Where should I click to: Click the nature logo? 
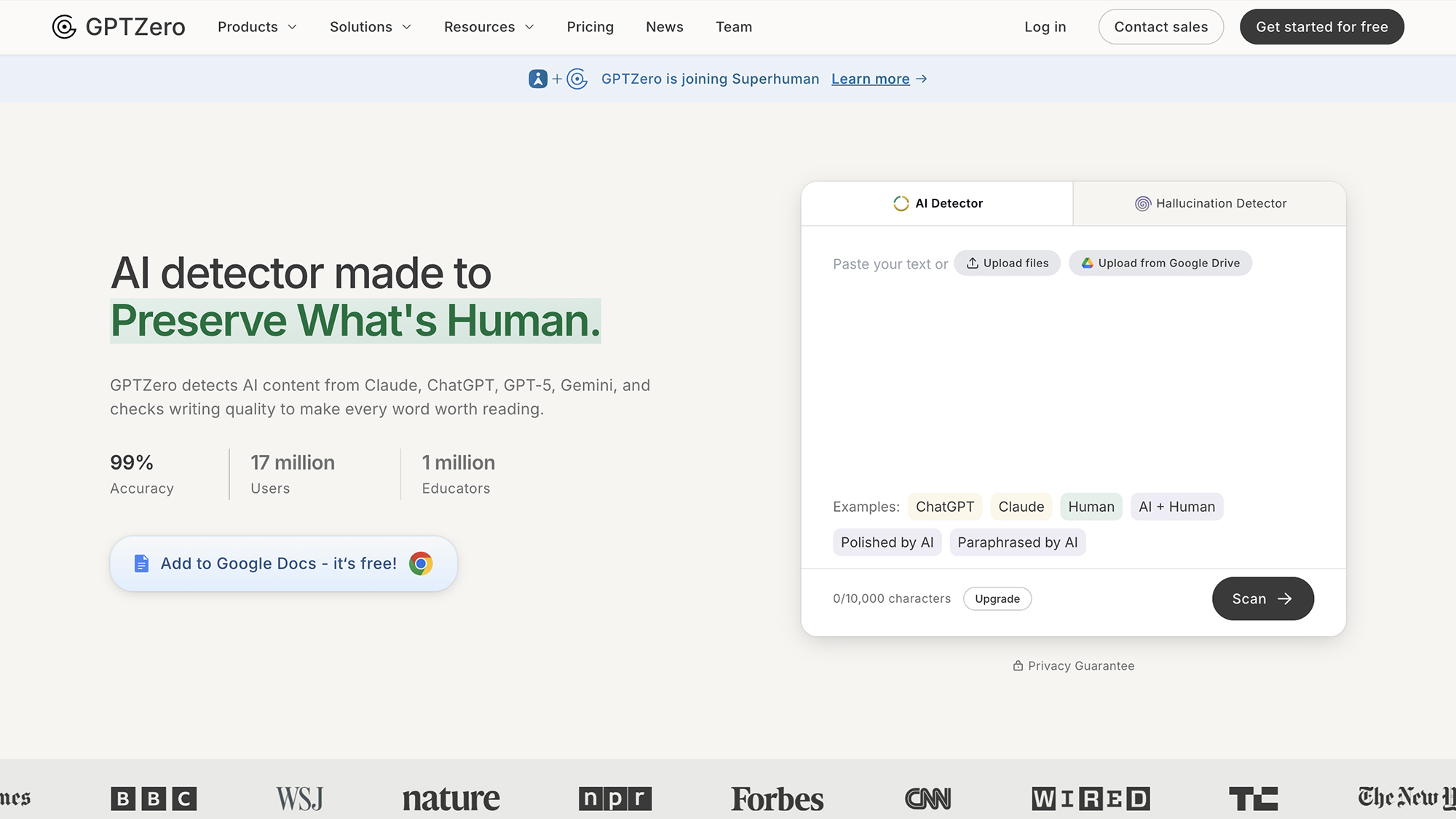pyautogui.click(x=451, y=799)
